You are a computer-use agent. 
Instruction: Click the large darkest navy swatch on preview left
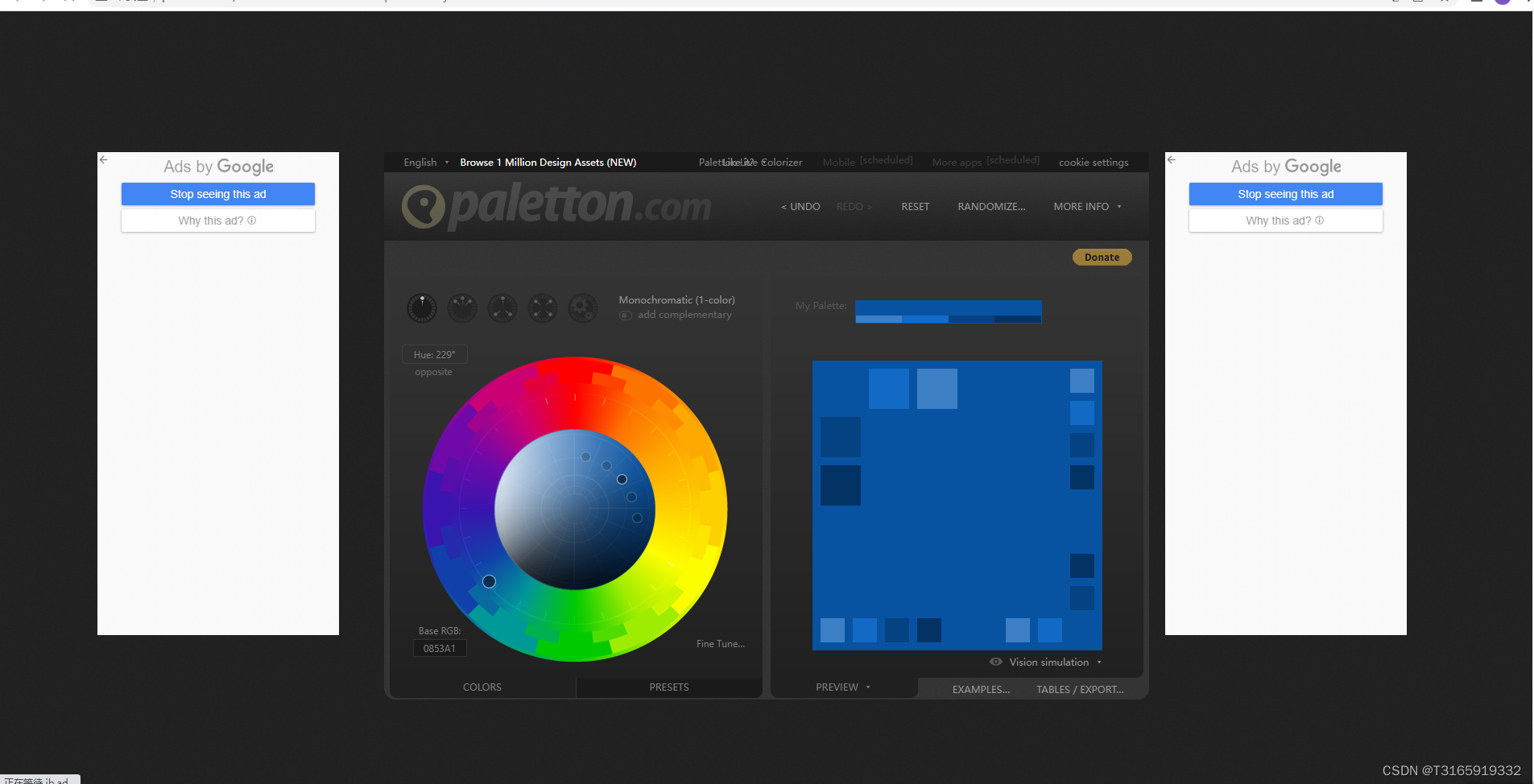click(x=841, y=485)
